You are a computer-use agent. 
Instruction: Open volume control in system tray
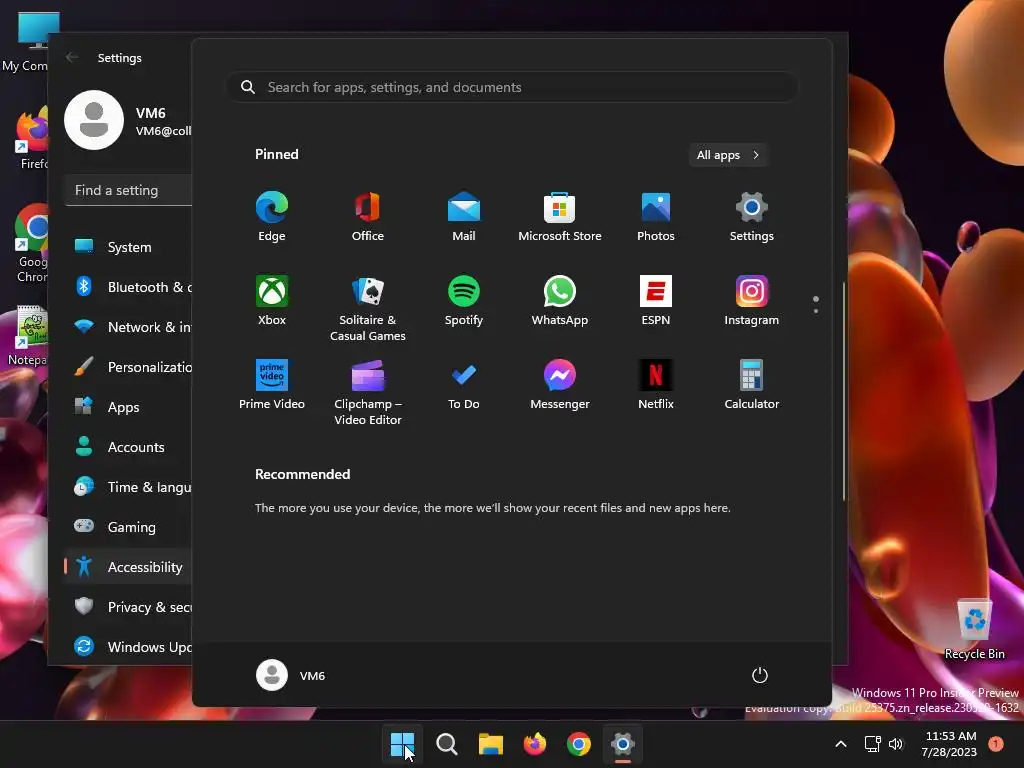(896, 744)
